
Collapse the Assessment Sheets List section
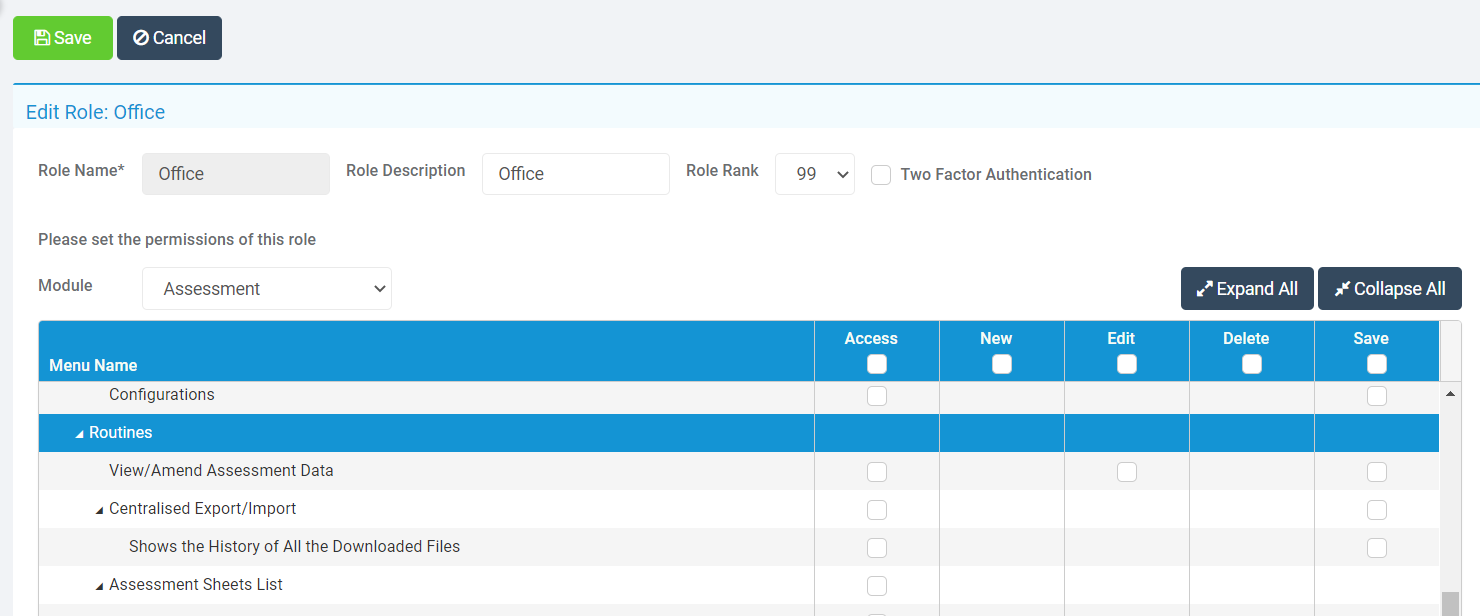[x=99, y=584]
